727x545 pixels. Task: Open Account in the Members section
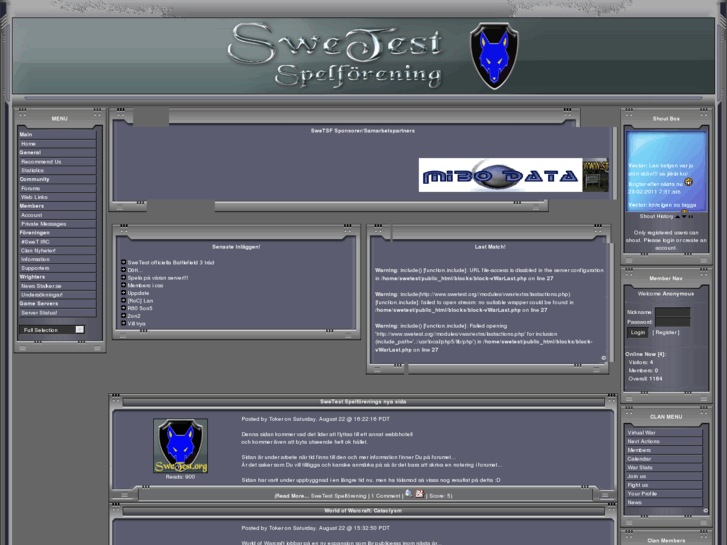coord(32,215)
